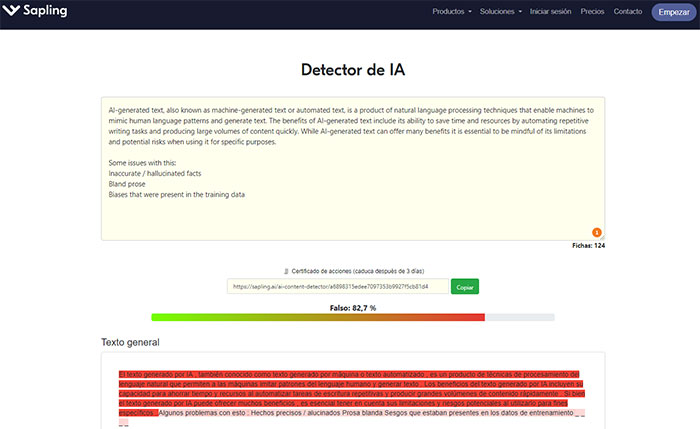This screenshot has height=429, width=700.
Task: Click the red highlighted result text
Action: pos(352,385)
